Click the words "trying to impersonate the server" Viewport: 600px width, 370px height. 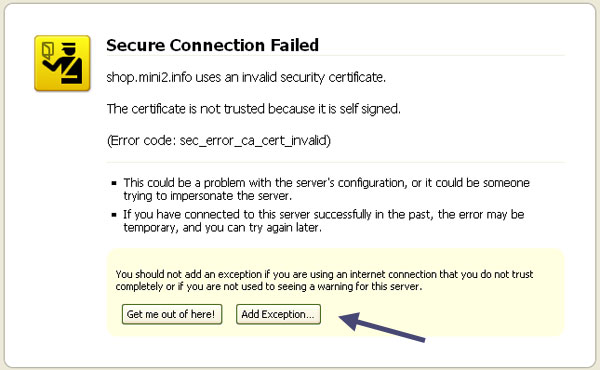[207, 196]
